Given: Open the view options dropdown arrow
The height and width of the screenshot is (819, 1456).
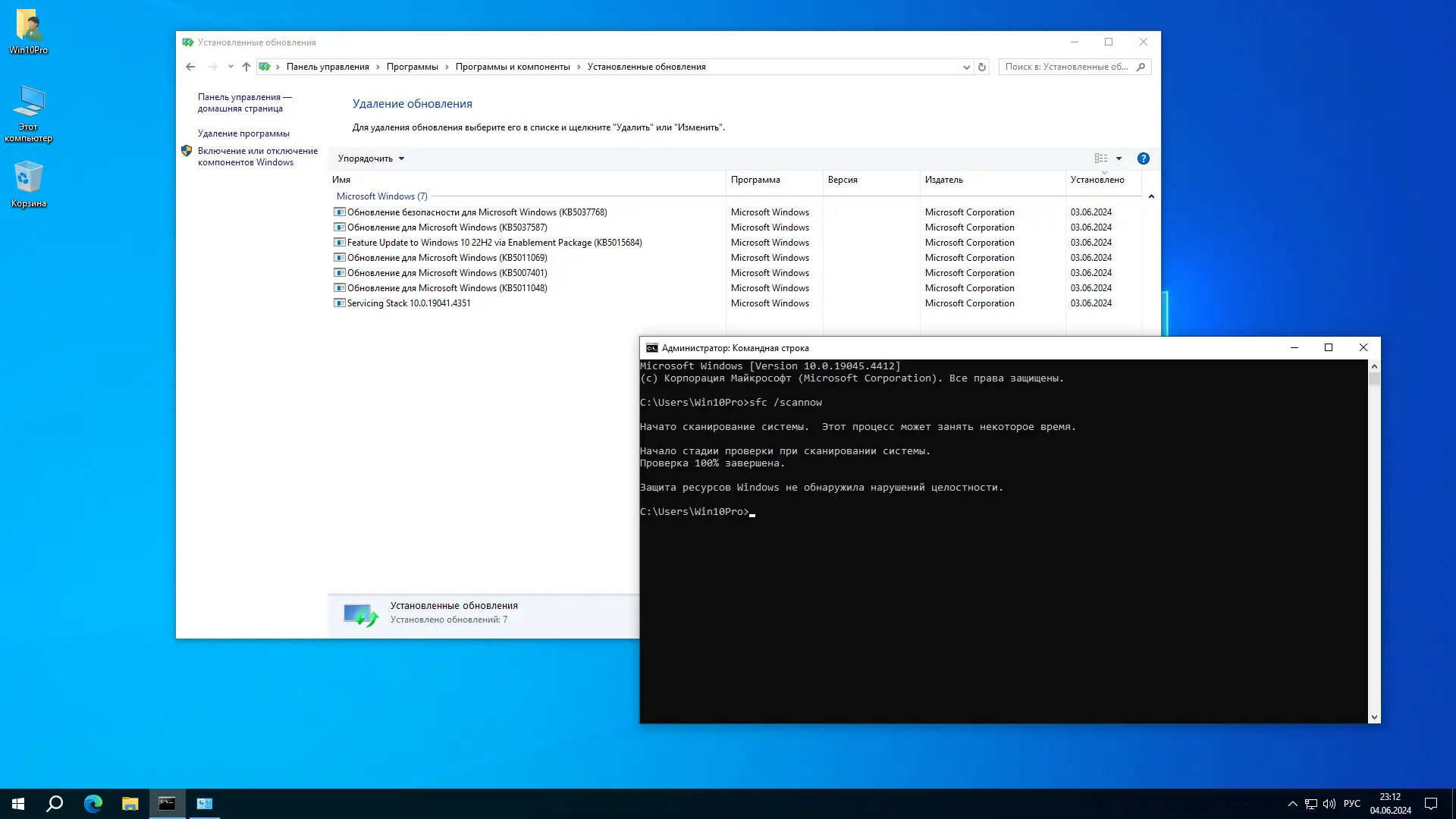Looking at the screenshot, I should click(x=1119, y=158).
